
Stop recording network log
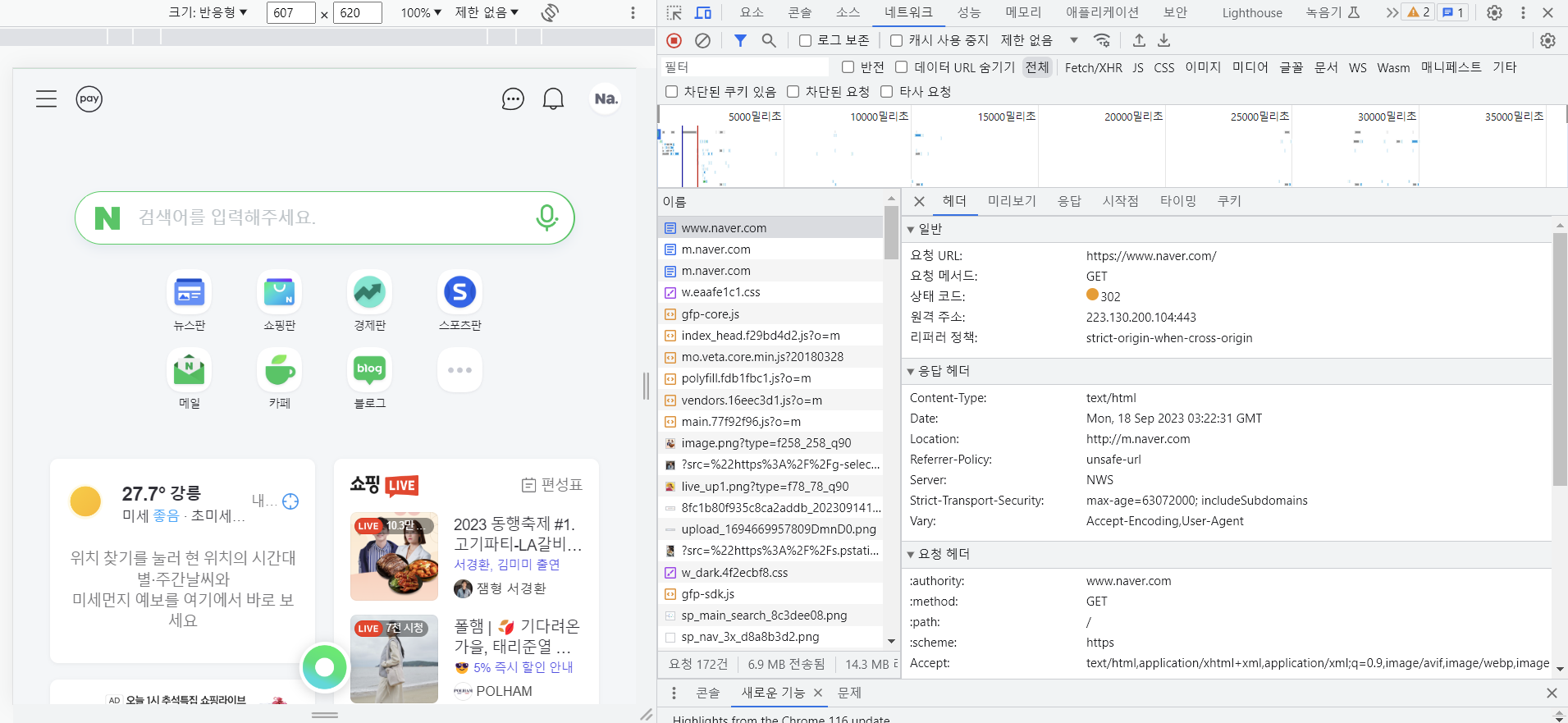click(674, 40)
